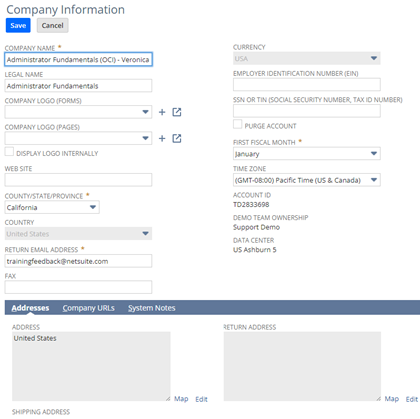Open Company Logo (Forms) dropdown list
The width and height of the screenshot is (420, 419).
pos(78,112)
